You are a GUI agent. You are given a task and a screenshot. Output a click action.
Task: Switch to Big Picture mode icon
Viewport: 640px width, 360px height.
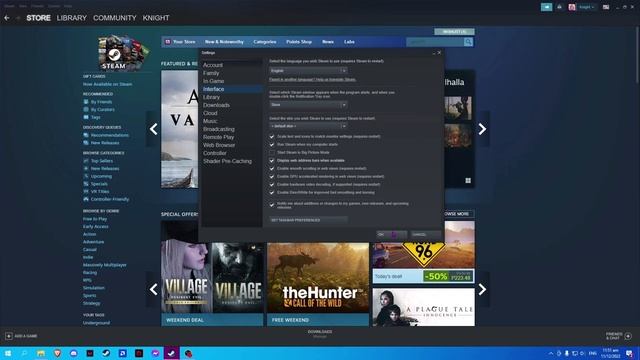[x=606, y=7]
